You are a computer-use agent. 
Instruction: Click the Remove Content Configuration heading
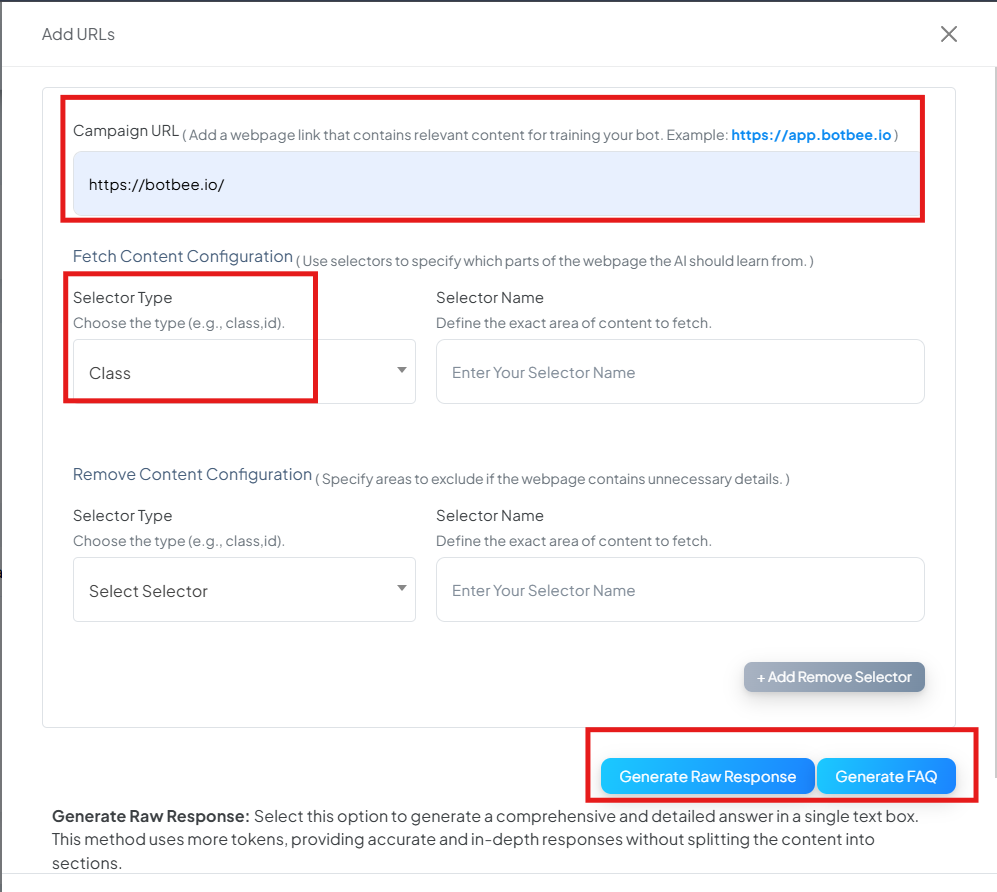192,474
